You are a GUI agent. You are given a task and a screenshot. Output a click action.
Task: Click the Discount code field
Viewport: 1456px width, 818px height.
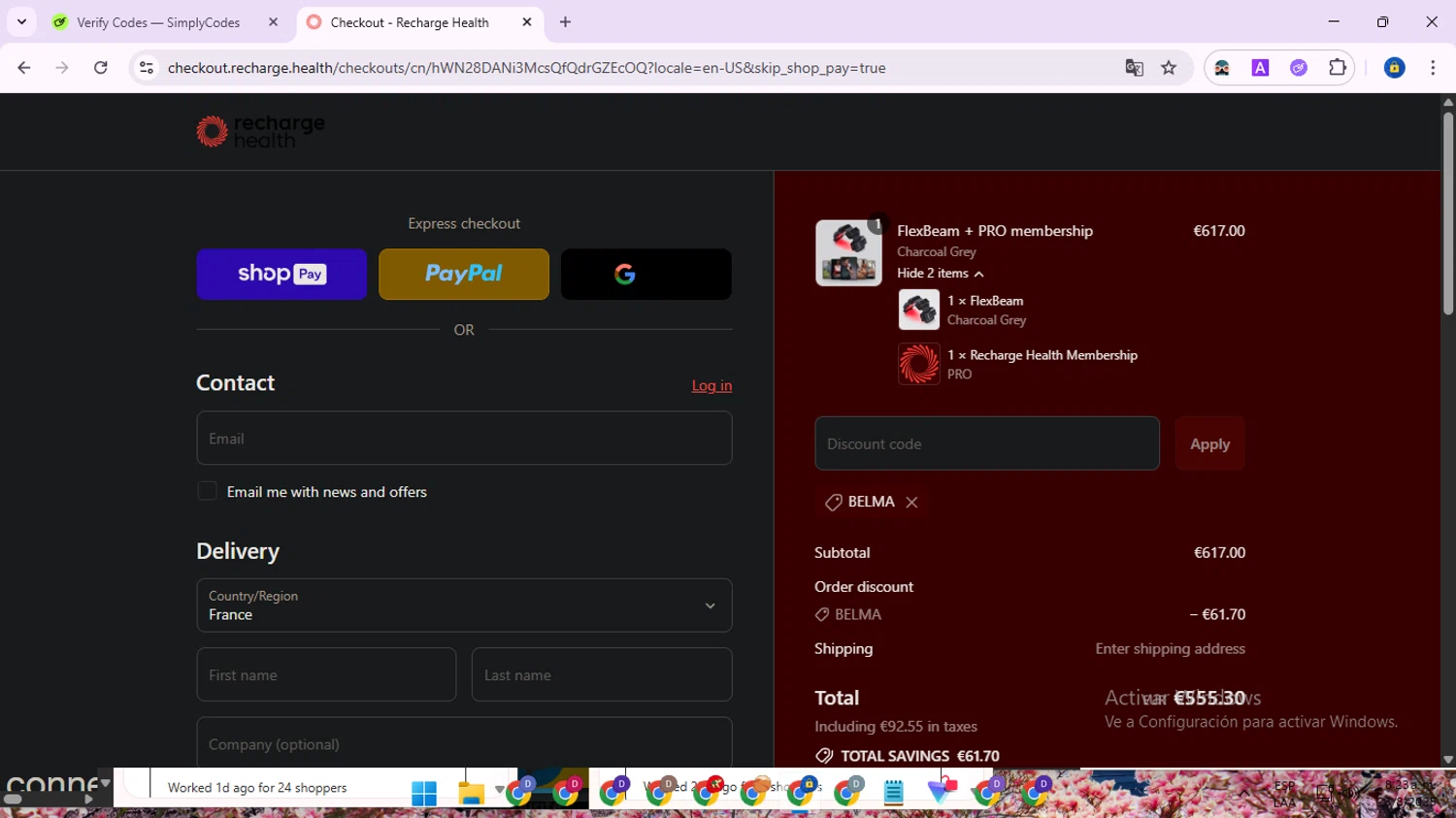click(987, 443)
